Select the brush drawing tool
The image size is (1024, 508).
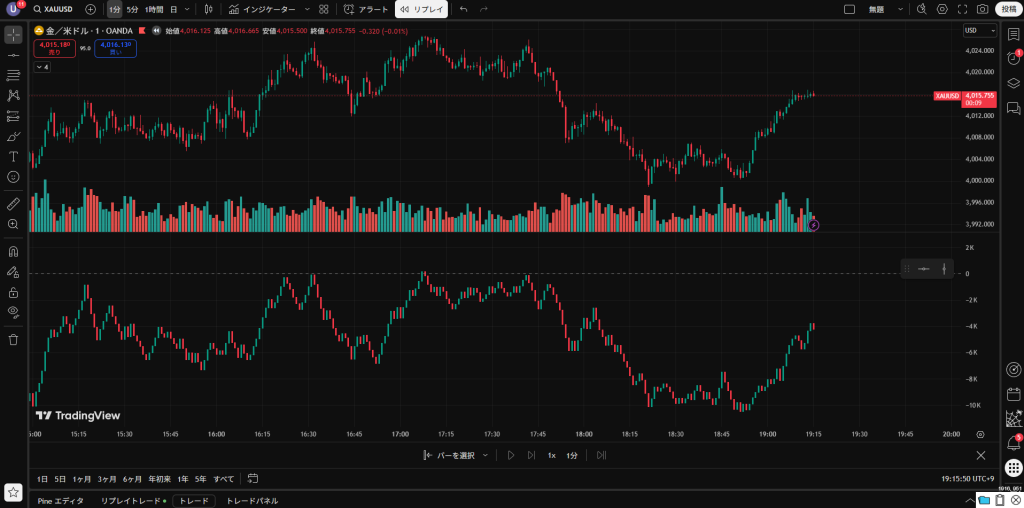(13, 136)
